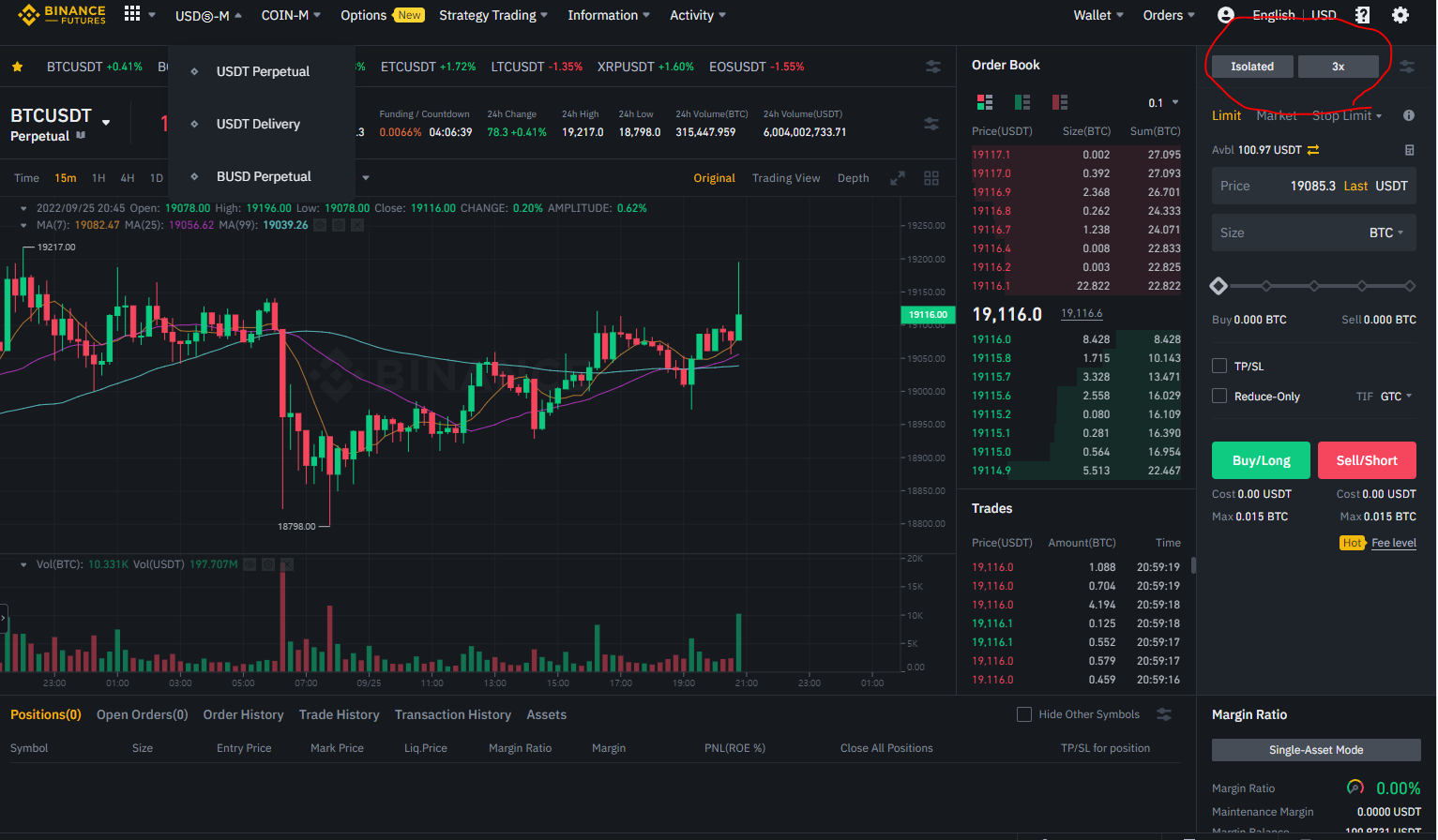Open order panel preferences slider icon
Screen dimensions: 1438x840
tap(1407, 67)
